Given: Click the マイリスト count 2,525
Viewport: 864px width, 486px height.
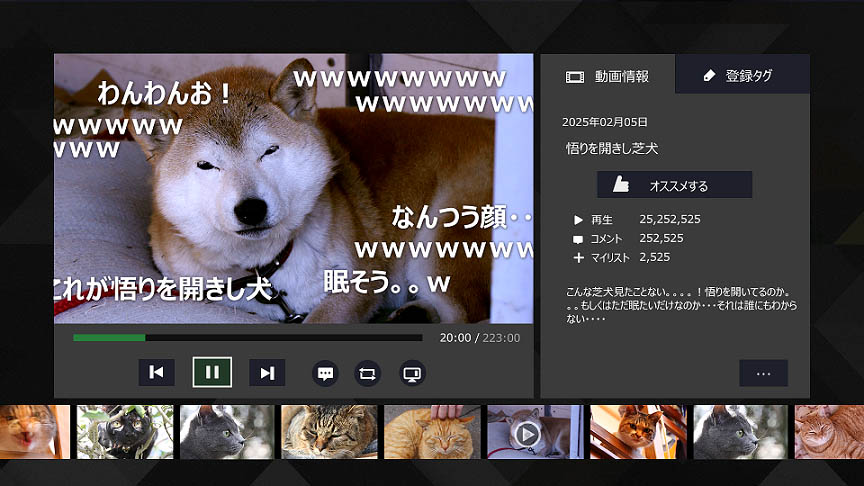Looking at the screenshot, I should tap(655, 257).
